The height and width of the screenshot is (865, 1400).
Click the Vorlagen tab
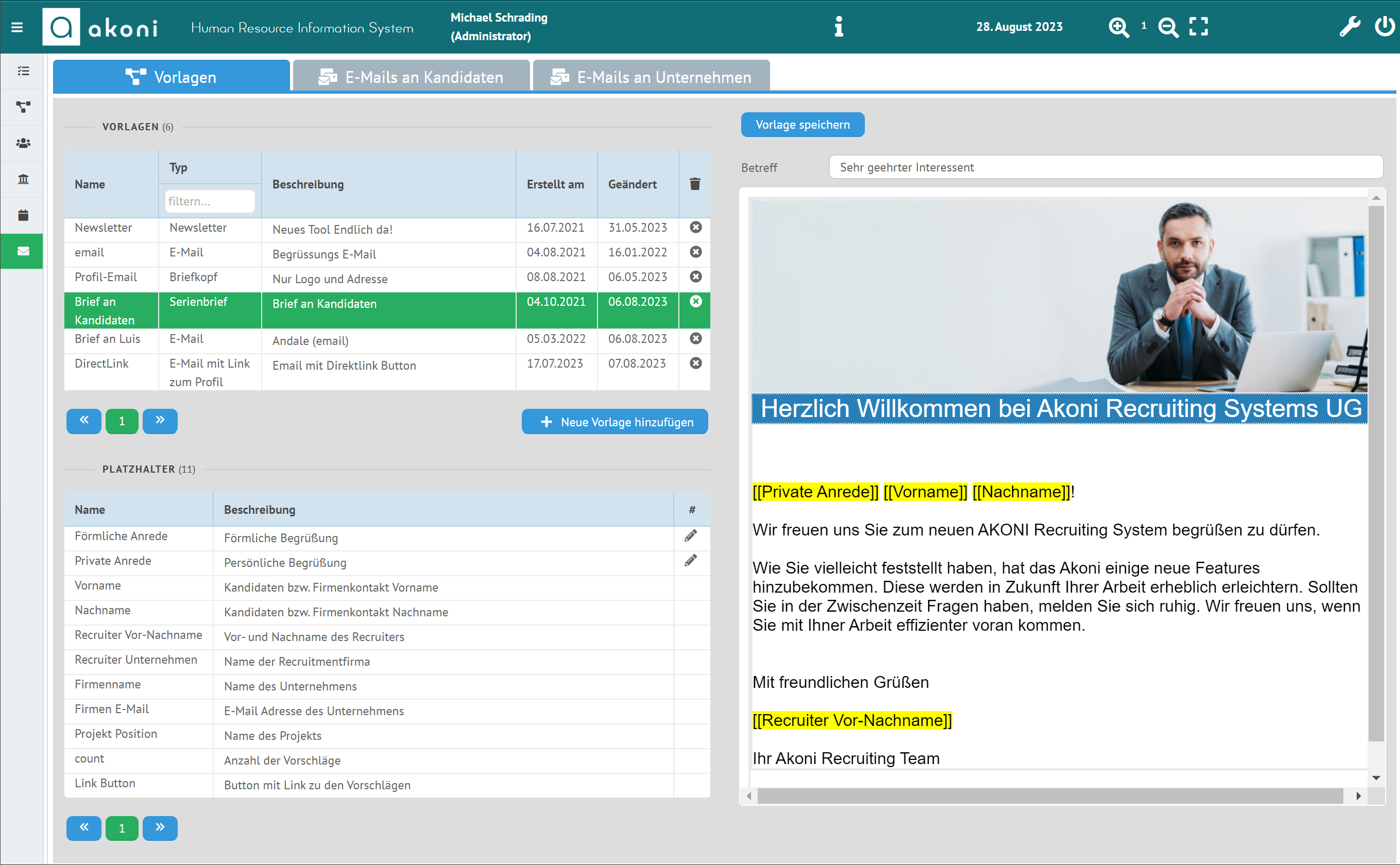point(171,77)
